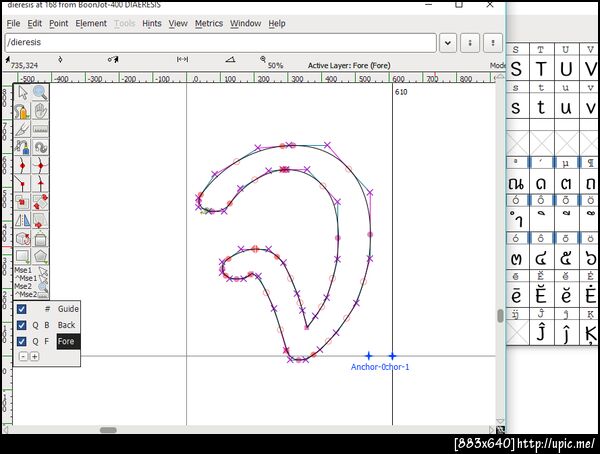Select the Add curve point tool
The height and width of the screenshot is (454, 600).
click(22, 165)
